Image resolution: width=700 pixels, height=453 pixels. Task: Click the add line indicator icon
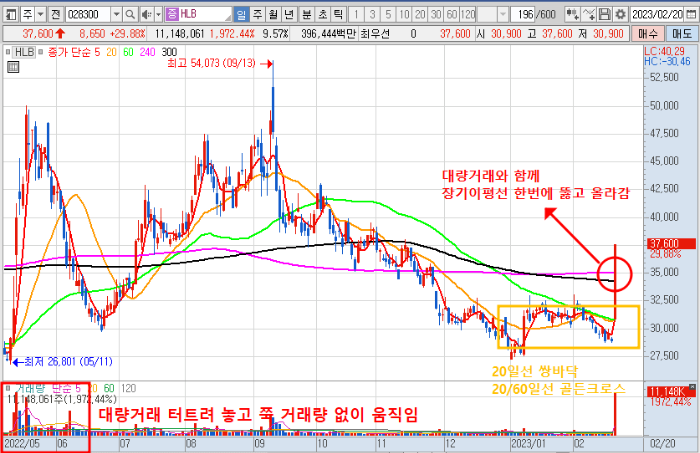[589, 15]
